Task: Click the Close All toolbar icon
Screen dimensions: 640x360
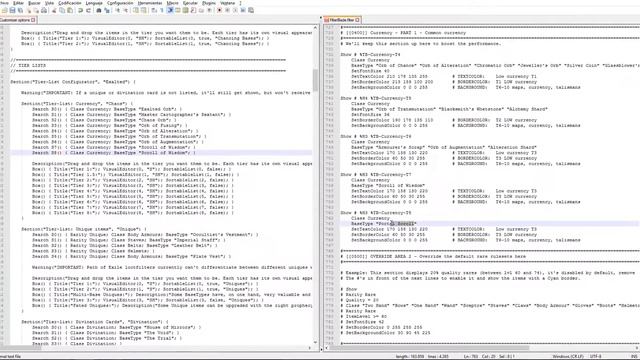Action: point(36,10)
